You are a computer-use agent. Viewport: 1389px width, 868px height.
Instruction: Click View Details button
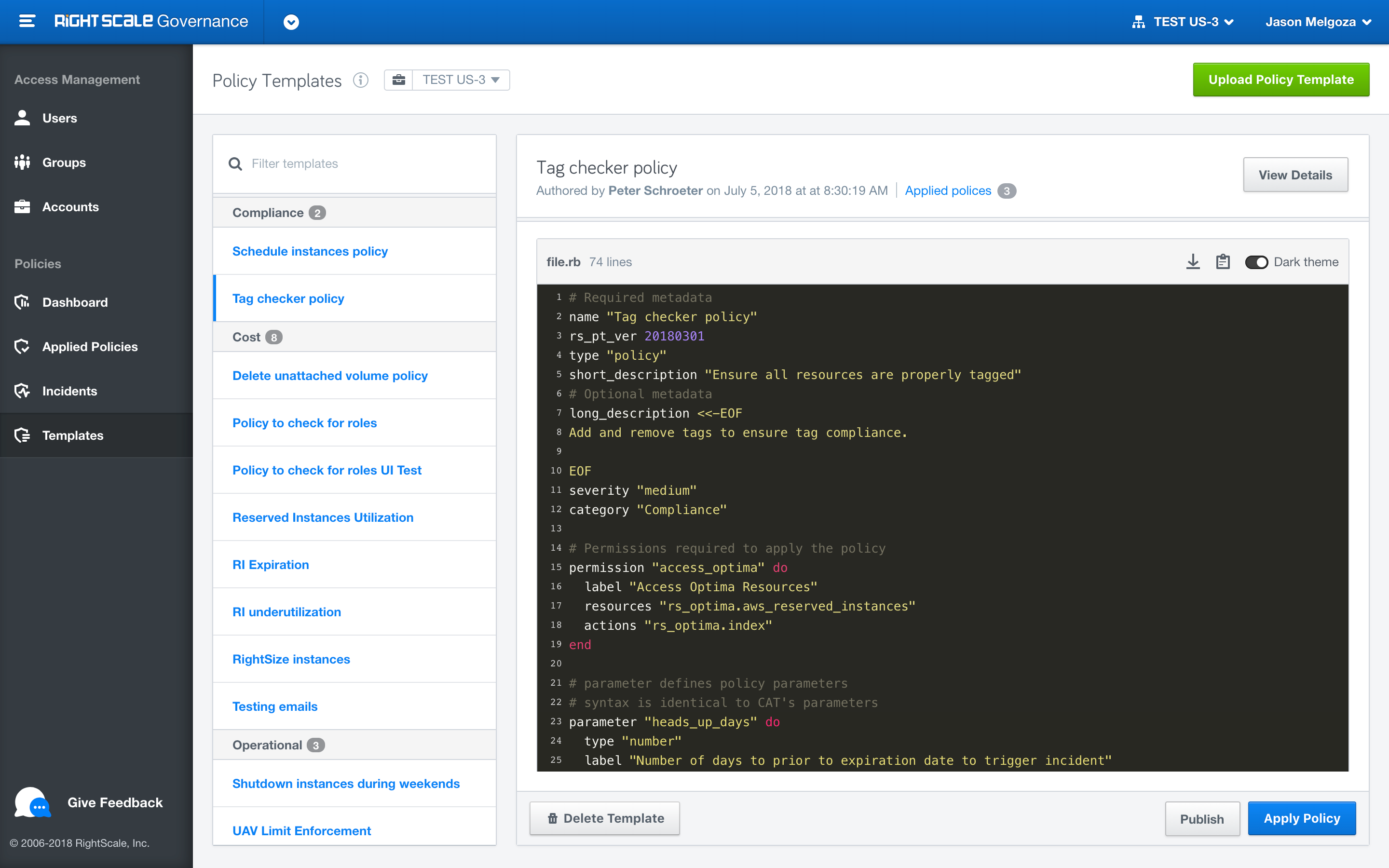pos(1295,175)
